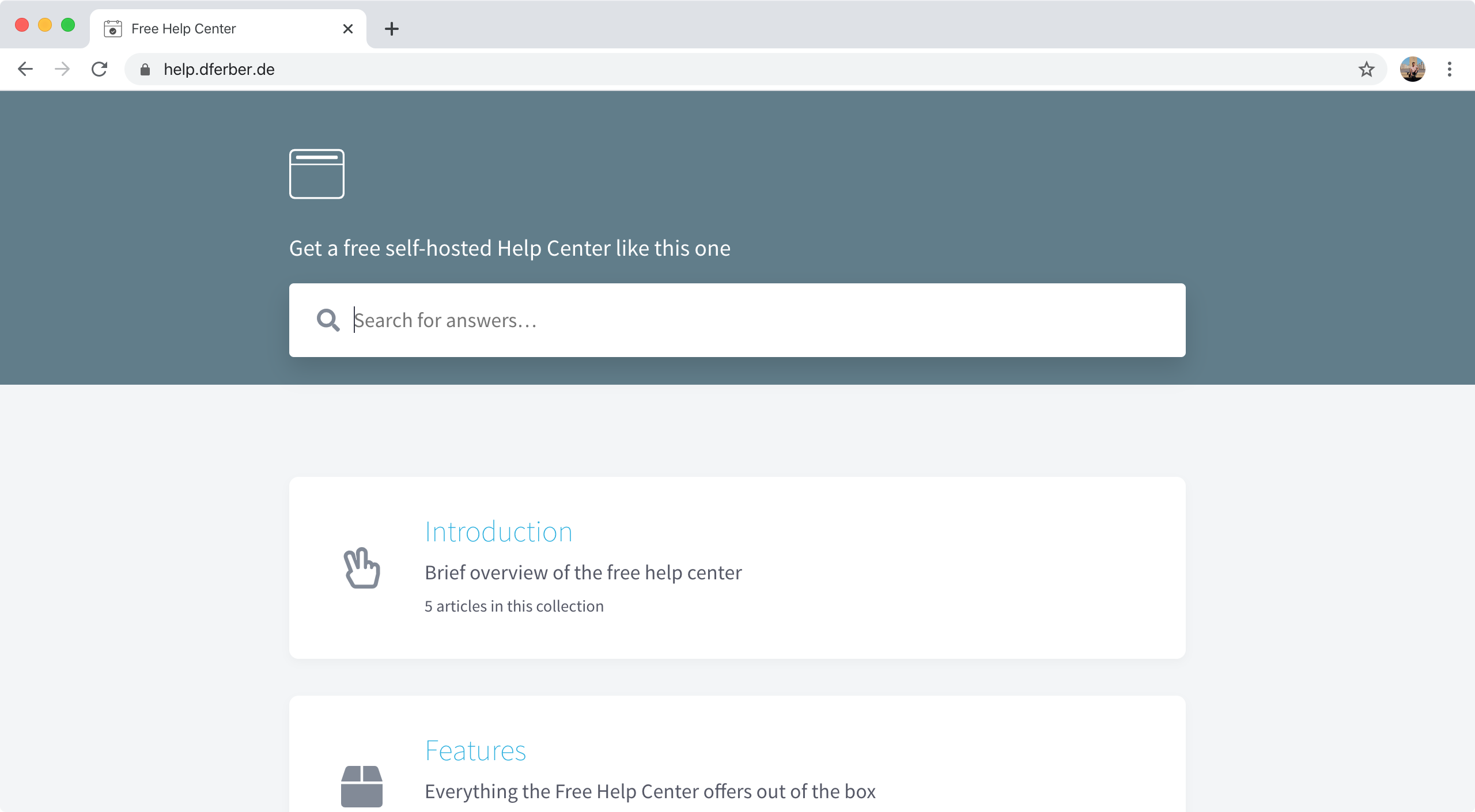Open the user profile avatar
Image resolution: width=1475 pixels, height=812 pixels.
click(1412, 70)
